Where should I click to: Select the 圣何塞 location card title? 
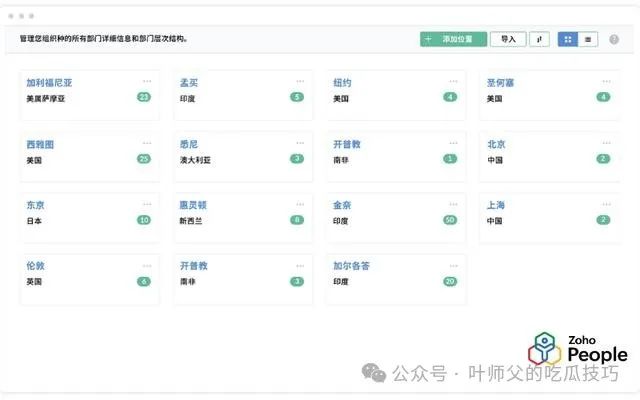coord(500,83)
